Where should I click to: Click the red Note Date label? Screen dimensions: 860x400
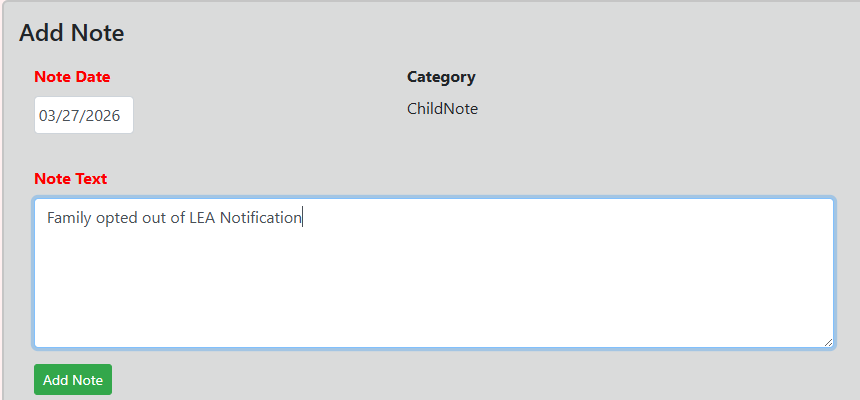tap(72, 77)
